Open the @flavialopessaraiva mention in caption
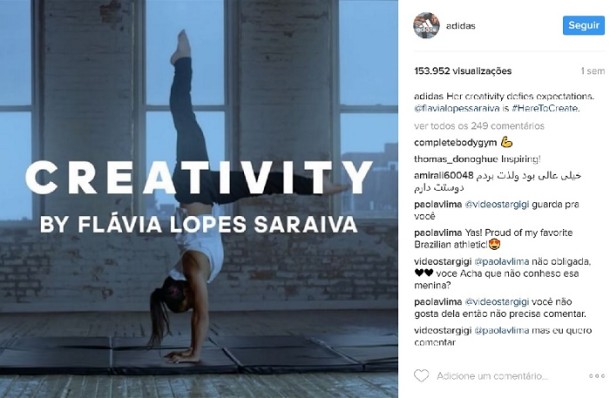The width and height of the screenshot is (610, 398). click(457, 109)
